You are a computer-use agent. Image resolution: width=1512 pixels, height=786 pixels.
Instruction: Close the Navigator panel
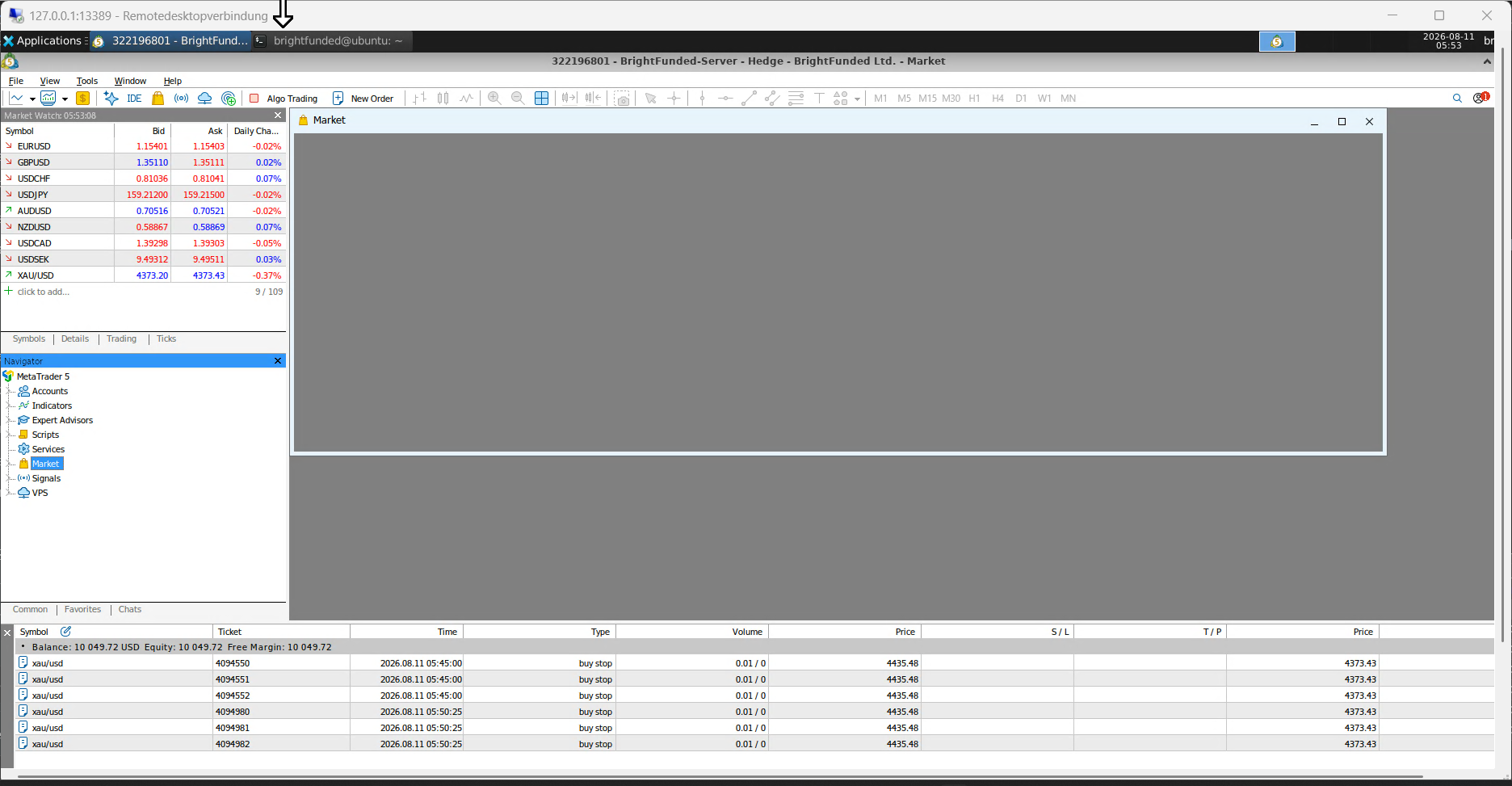(278, 361)
